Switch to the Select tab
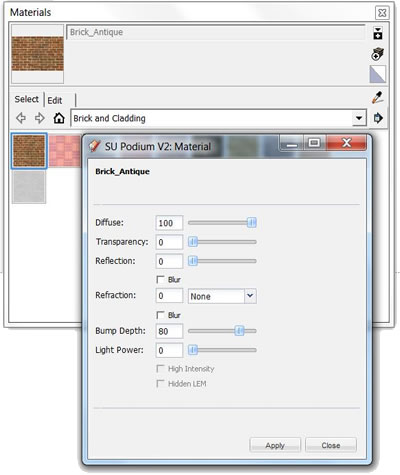This screenshot has width=400, height=475. [x=27, y=99]
